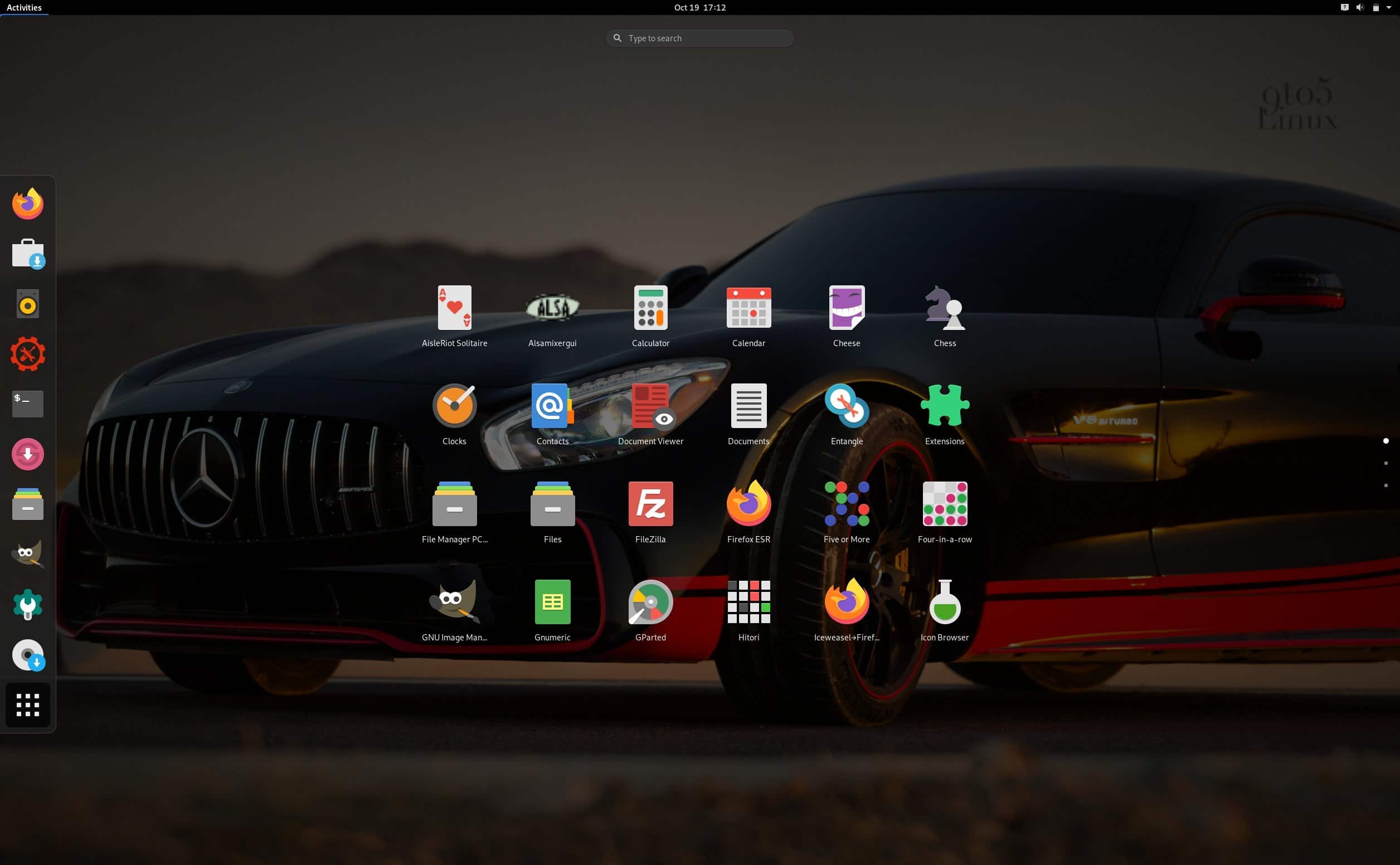Image resolution: width=1400 pixels, height=865 pixels.
Task: Open Terminal from the dock
Action: [27, 404]
